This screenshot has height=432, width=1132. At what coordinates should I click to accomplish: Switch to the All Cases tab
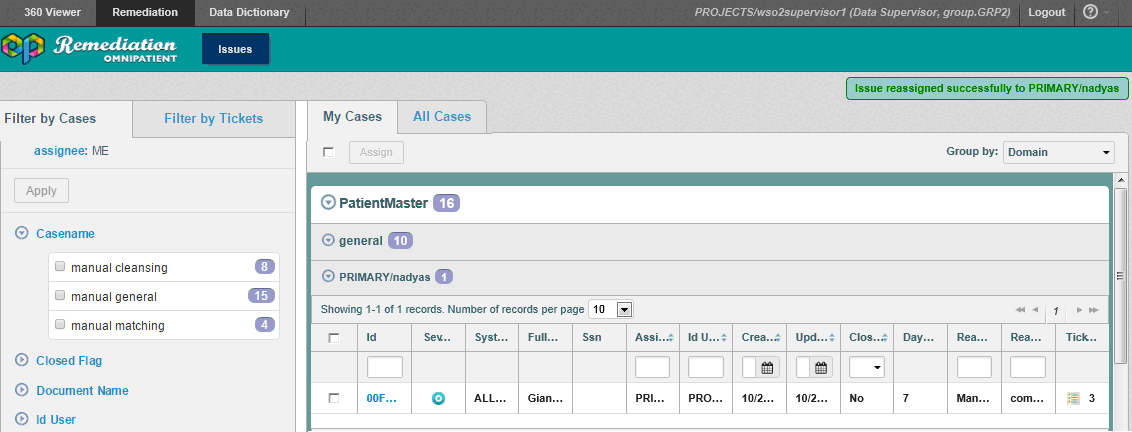click(x=441, y=117)
